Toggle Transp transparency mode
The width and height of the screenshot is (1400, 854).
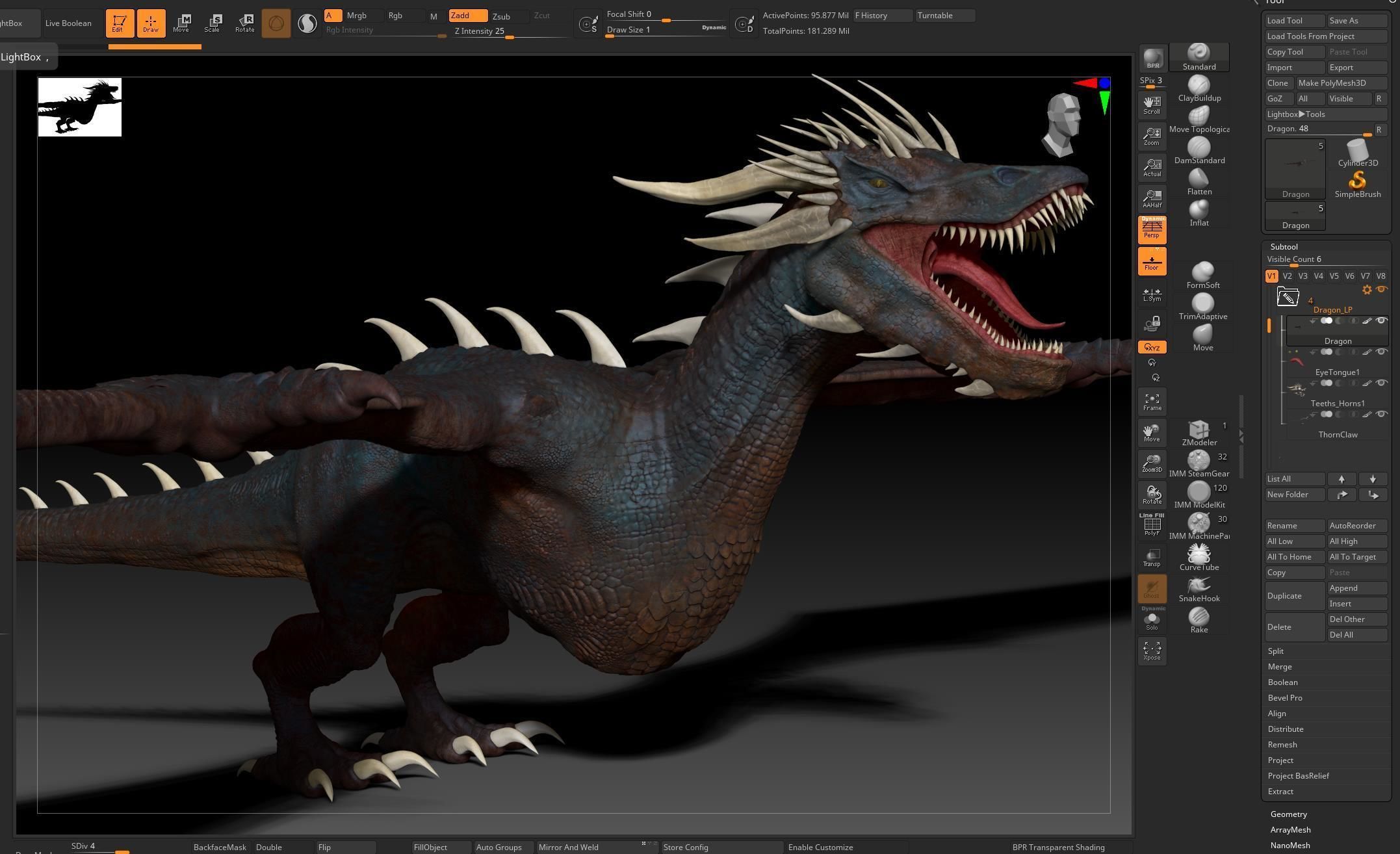(x=1152, y=558)
